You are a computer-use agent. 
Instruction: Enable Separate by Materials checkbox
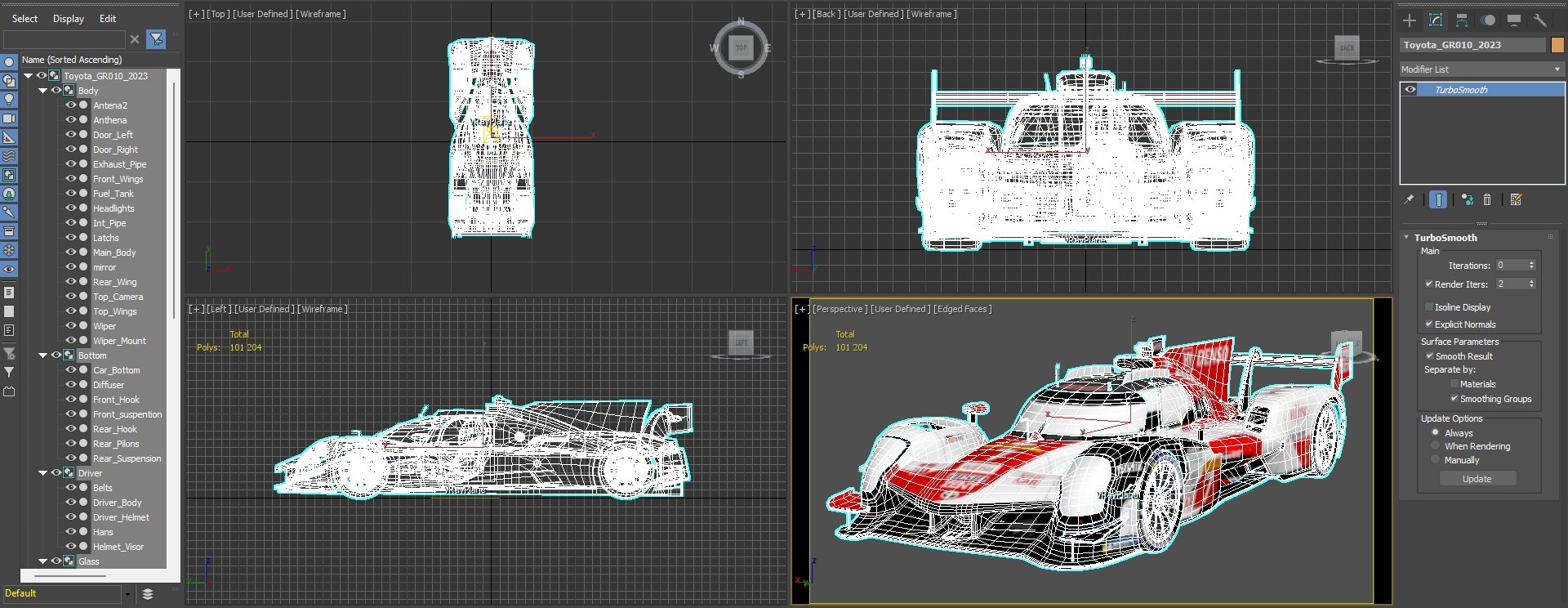coord(1454,384)
